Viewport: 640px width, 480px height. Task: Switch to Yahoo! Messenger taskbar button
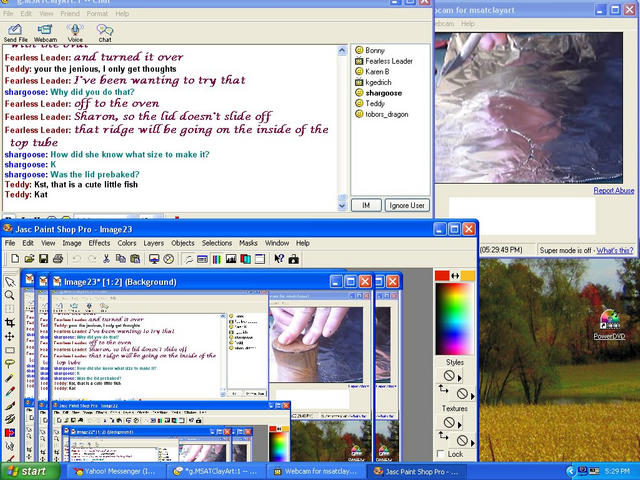pyautogui.click(x=114, y=471)
